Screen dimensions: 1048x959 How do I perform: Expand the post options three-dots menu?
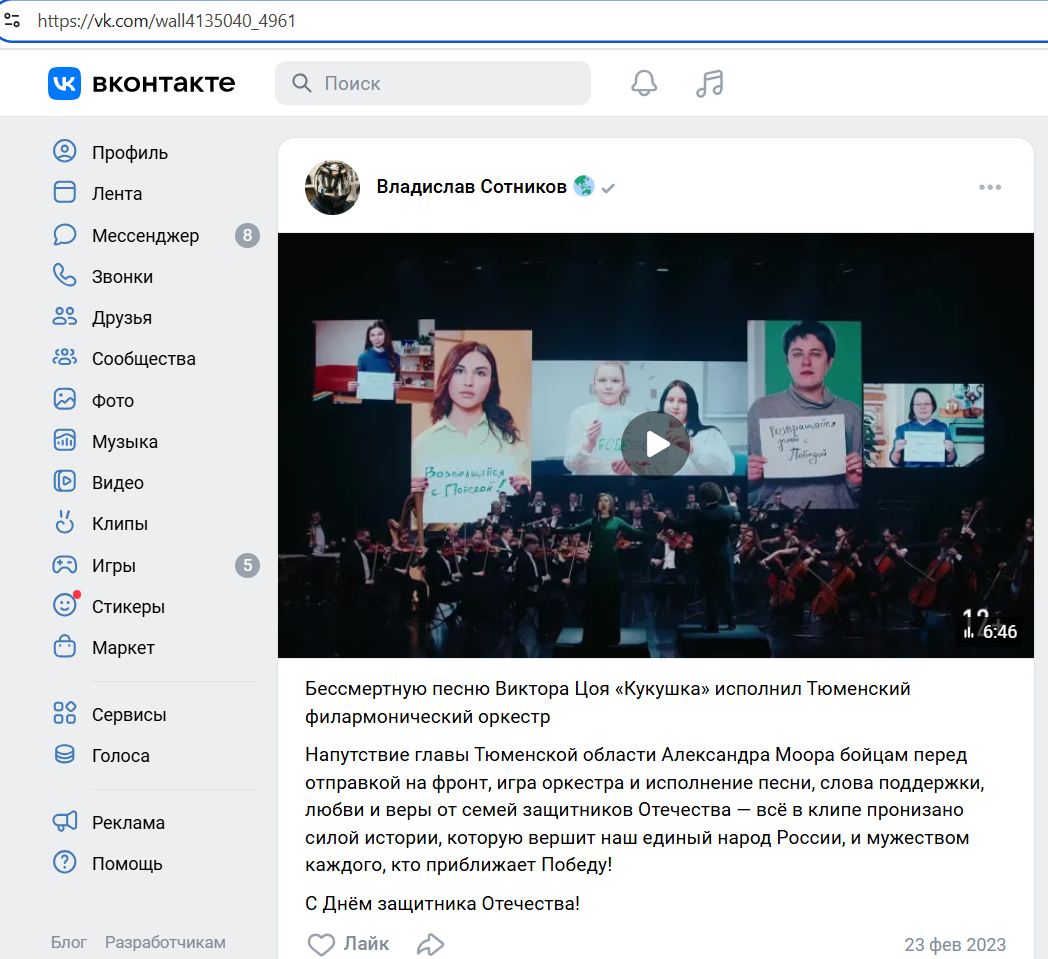click(990, 187)
